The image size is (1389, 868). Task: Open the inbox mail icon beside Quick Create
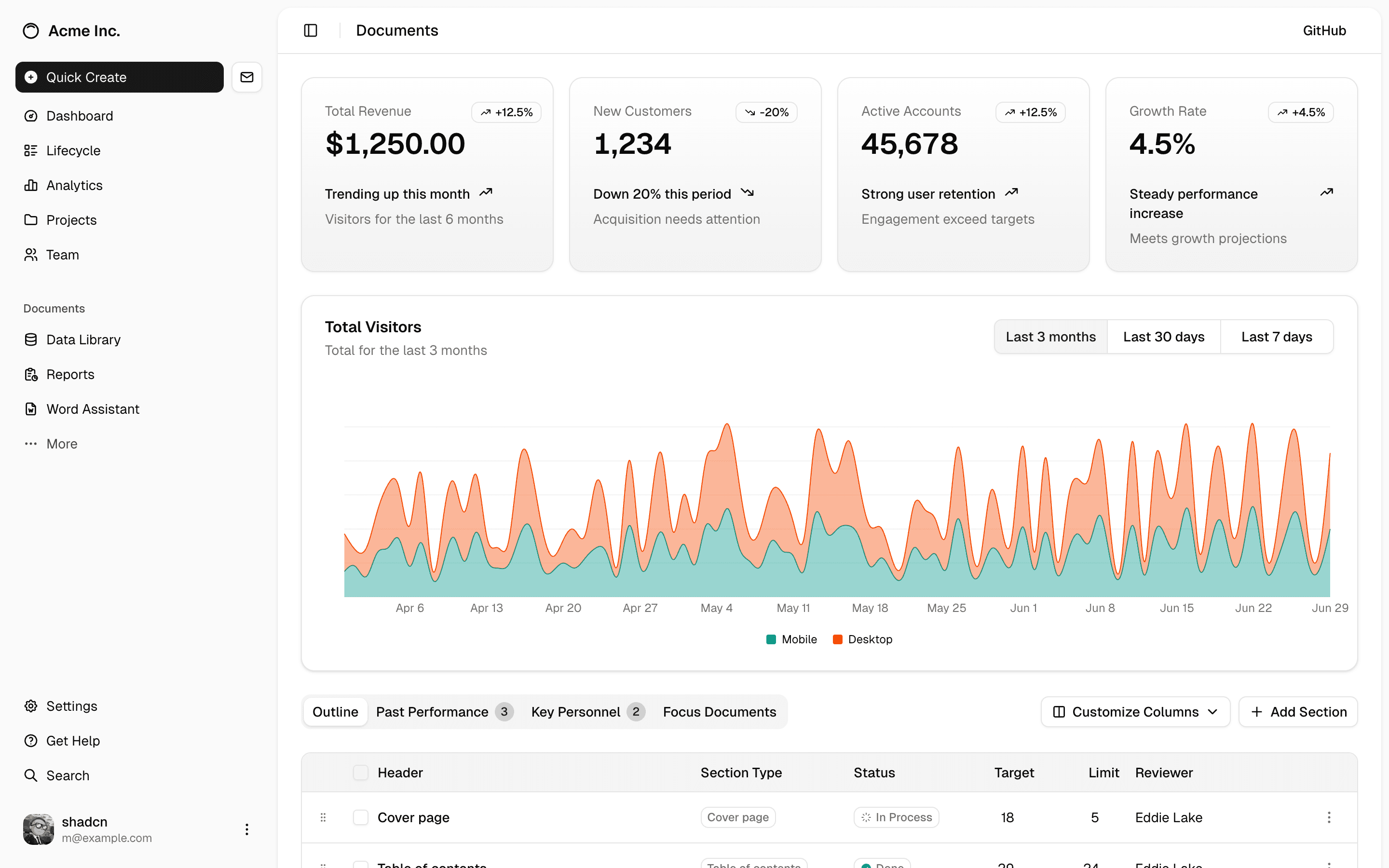247,76
